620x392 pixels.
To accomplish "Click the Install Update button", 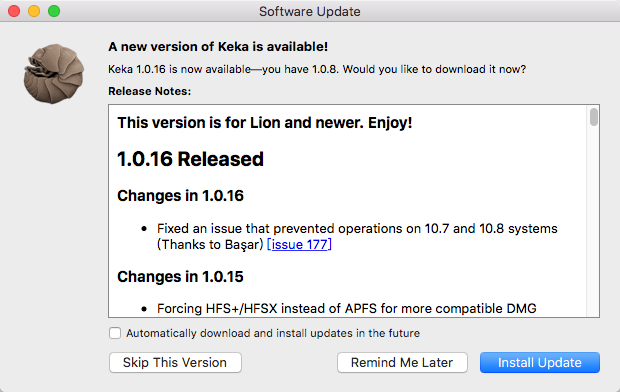I will (x=540, y=362).
